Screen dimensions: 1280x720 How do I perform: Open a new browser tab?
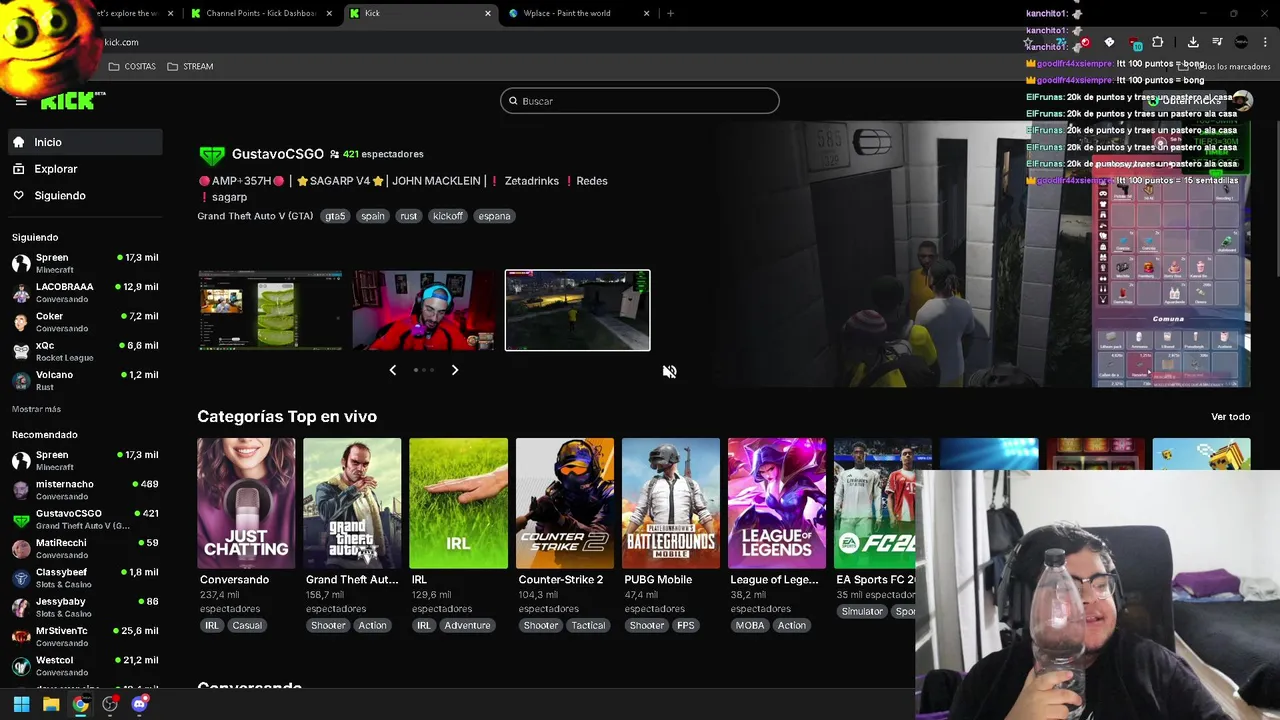click(670, 13)
